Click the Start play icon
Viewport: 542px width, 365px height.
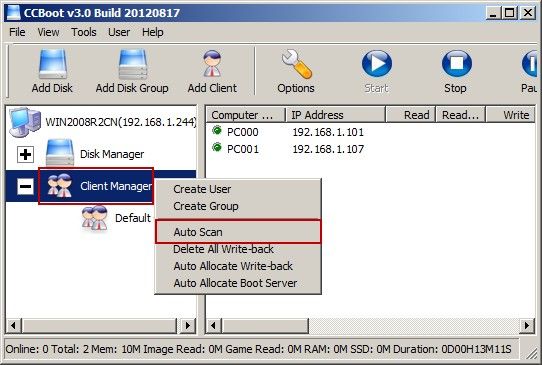[x=376, y=64]
